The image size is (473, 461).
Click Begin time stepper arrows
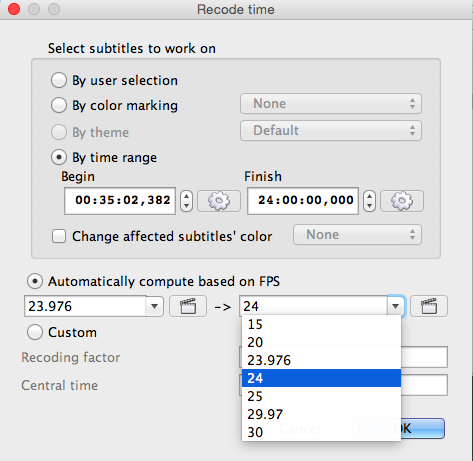tap(186, 201)
